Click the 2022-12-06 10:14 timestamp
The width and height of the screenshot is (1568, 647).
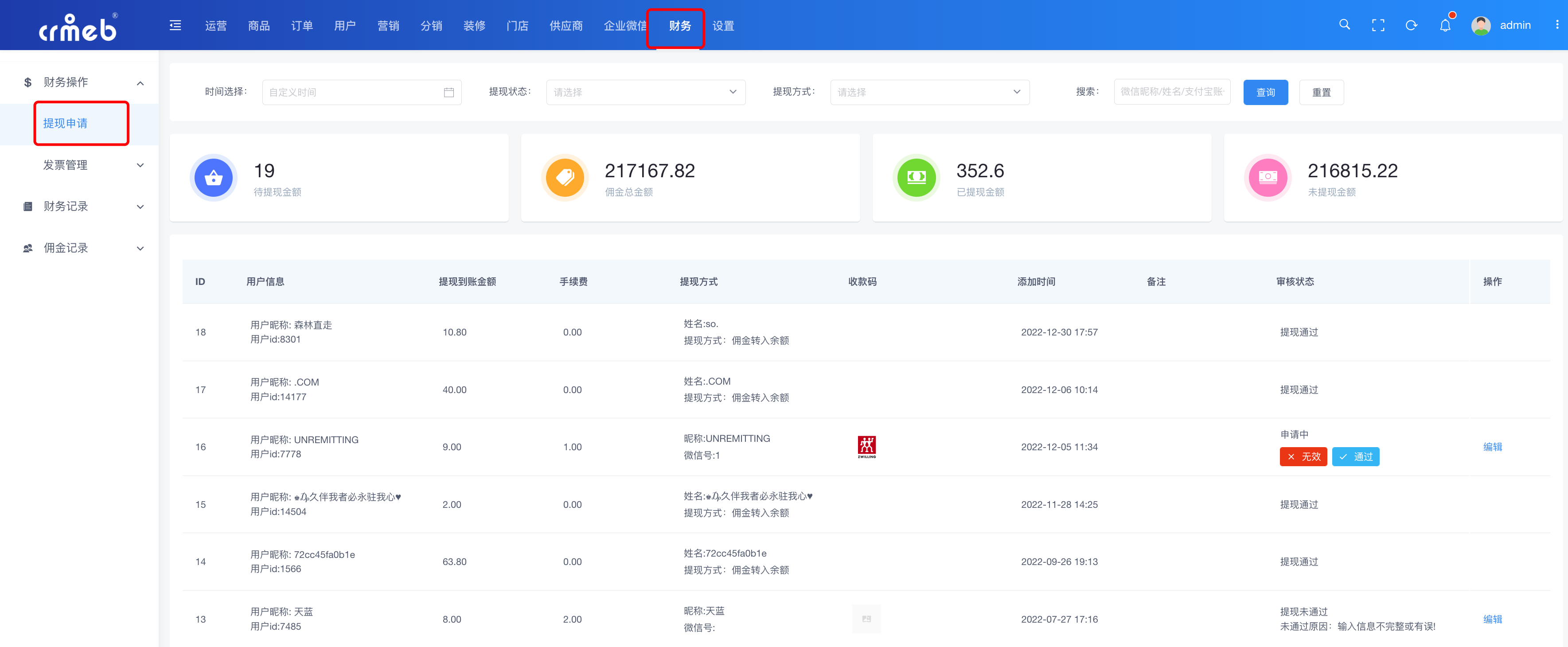(x=1059, y=390)
